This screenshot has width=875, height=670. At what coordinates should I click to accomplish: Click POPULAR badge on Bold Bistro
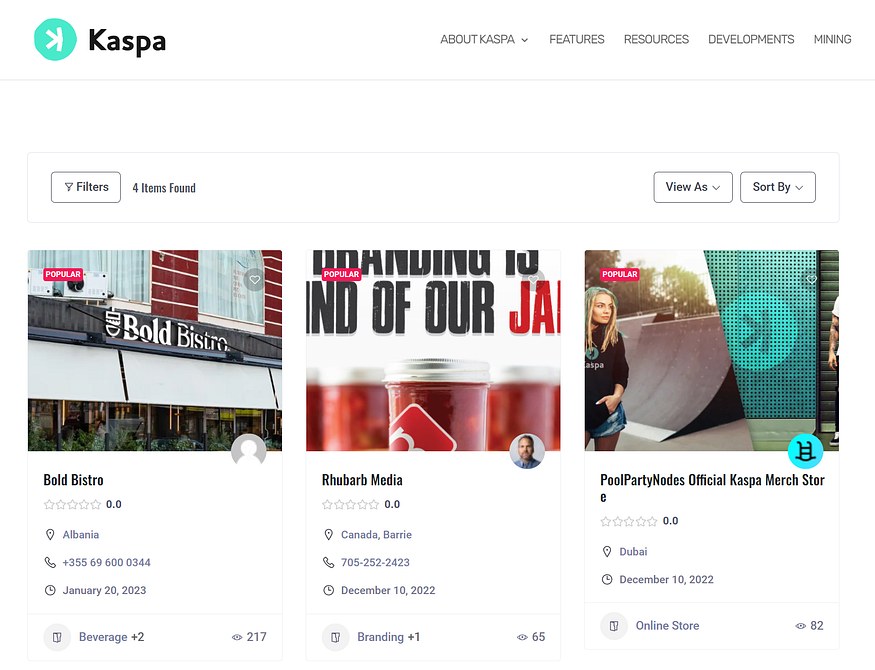pos(63,274)
